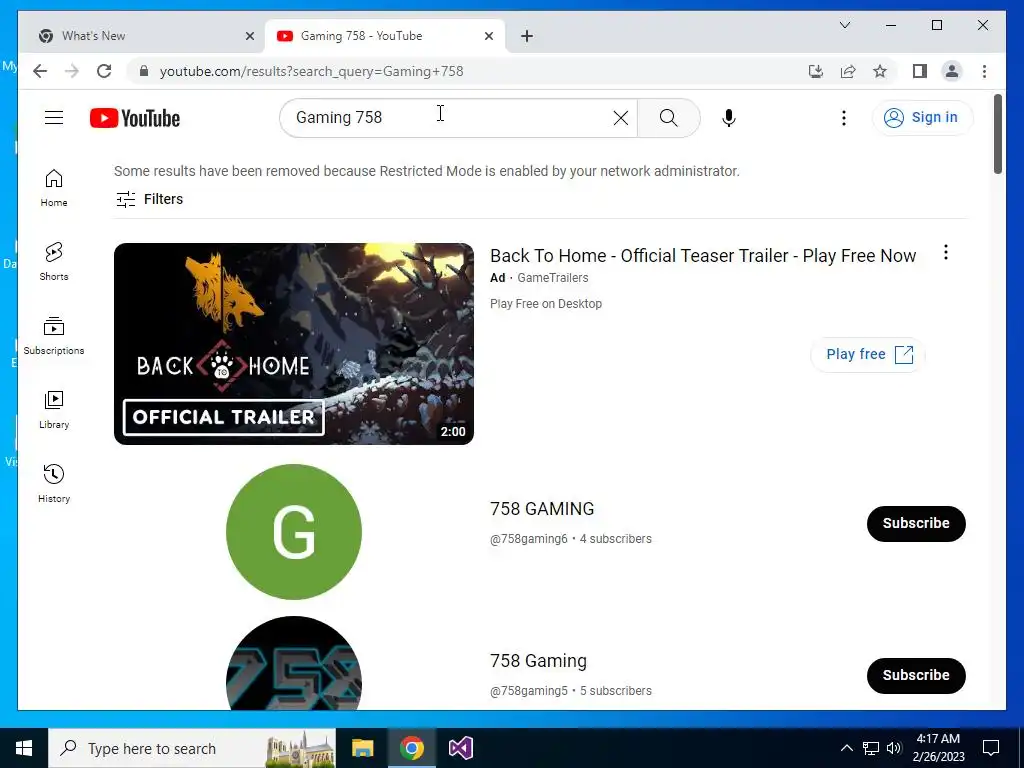This screenshot has width=1024, height=768.
Task: Open File Explorer from the taskbar
Action: (362, 748)
